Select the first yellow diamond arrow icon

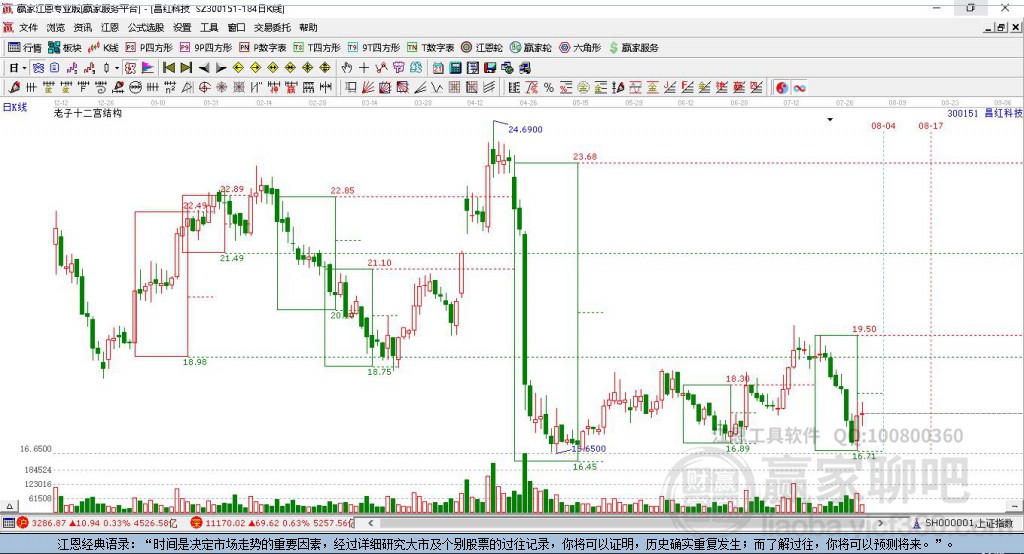point(238,68)
